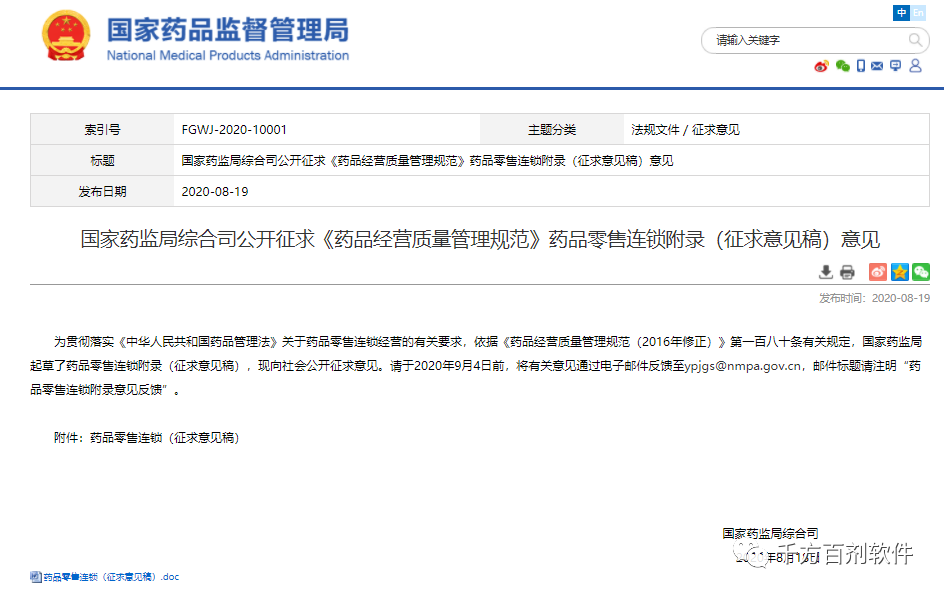Download the article using download icon
944x595 pixels.
tap(826, 272)
